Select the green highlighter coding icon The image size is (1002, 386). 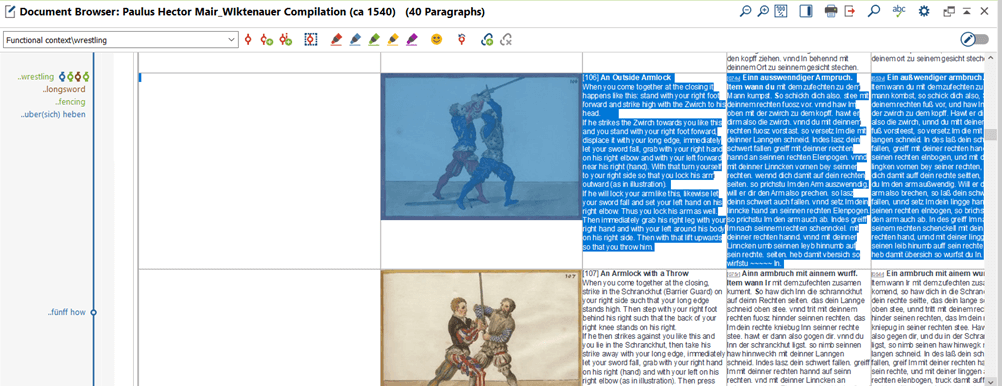pyautogui.click(x=374, y=40)
